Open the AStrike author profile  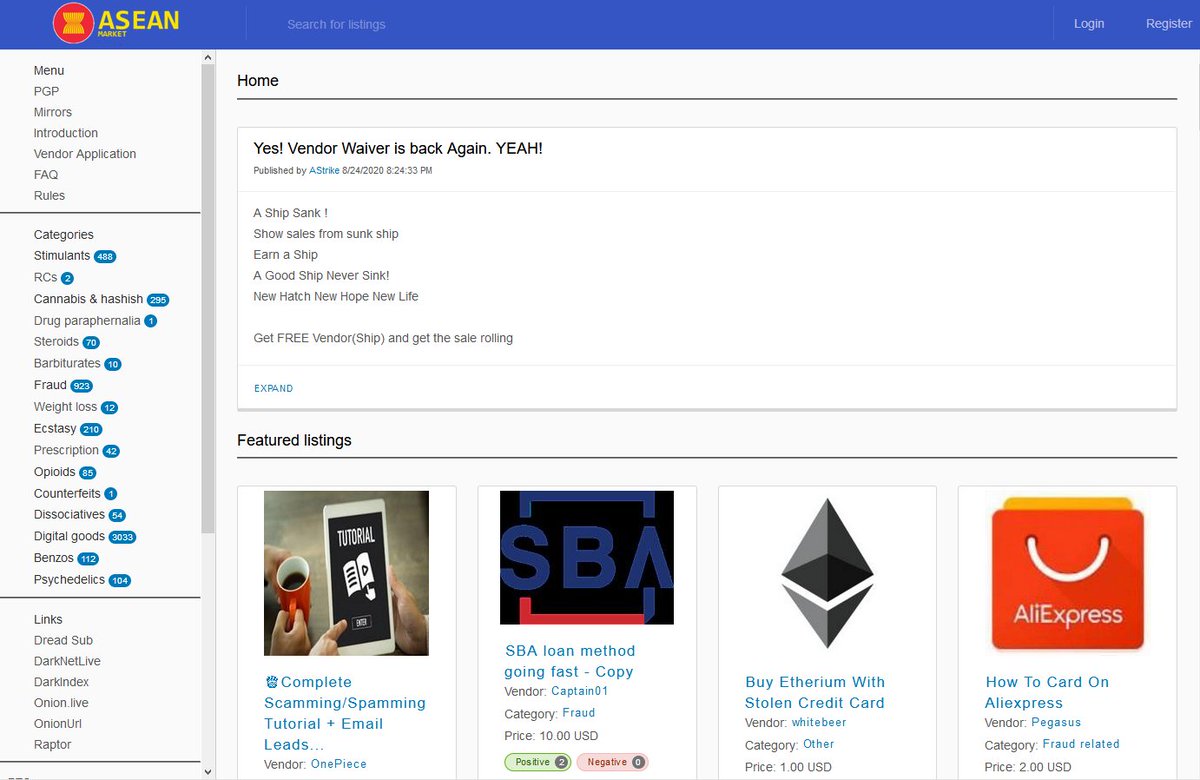tap(324, 171)
